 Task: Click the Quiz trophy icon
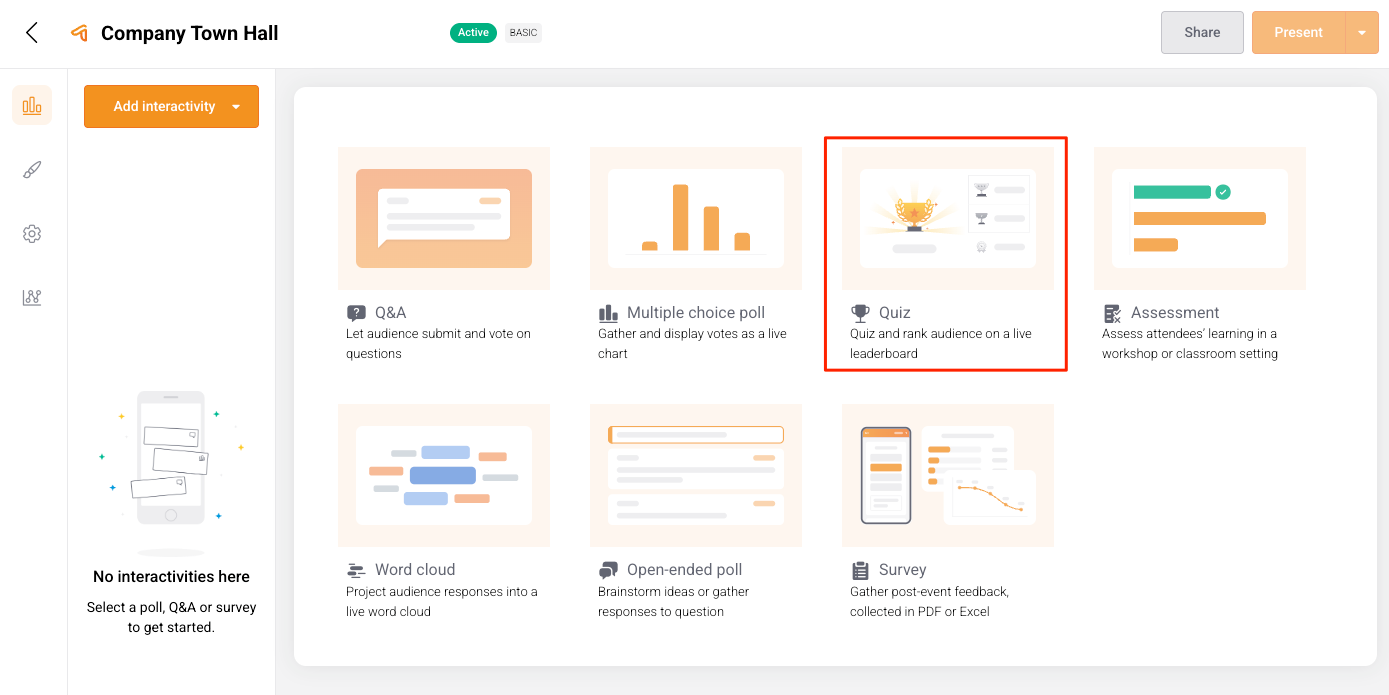pos(860,313)
